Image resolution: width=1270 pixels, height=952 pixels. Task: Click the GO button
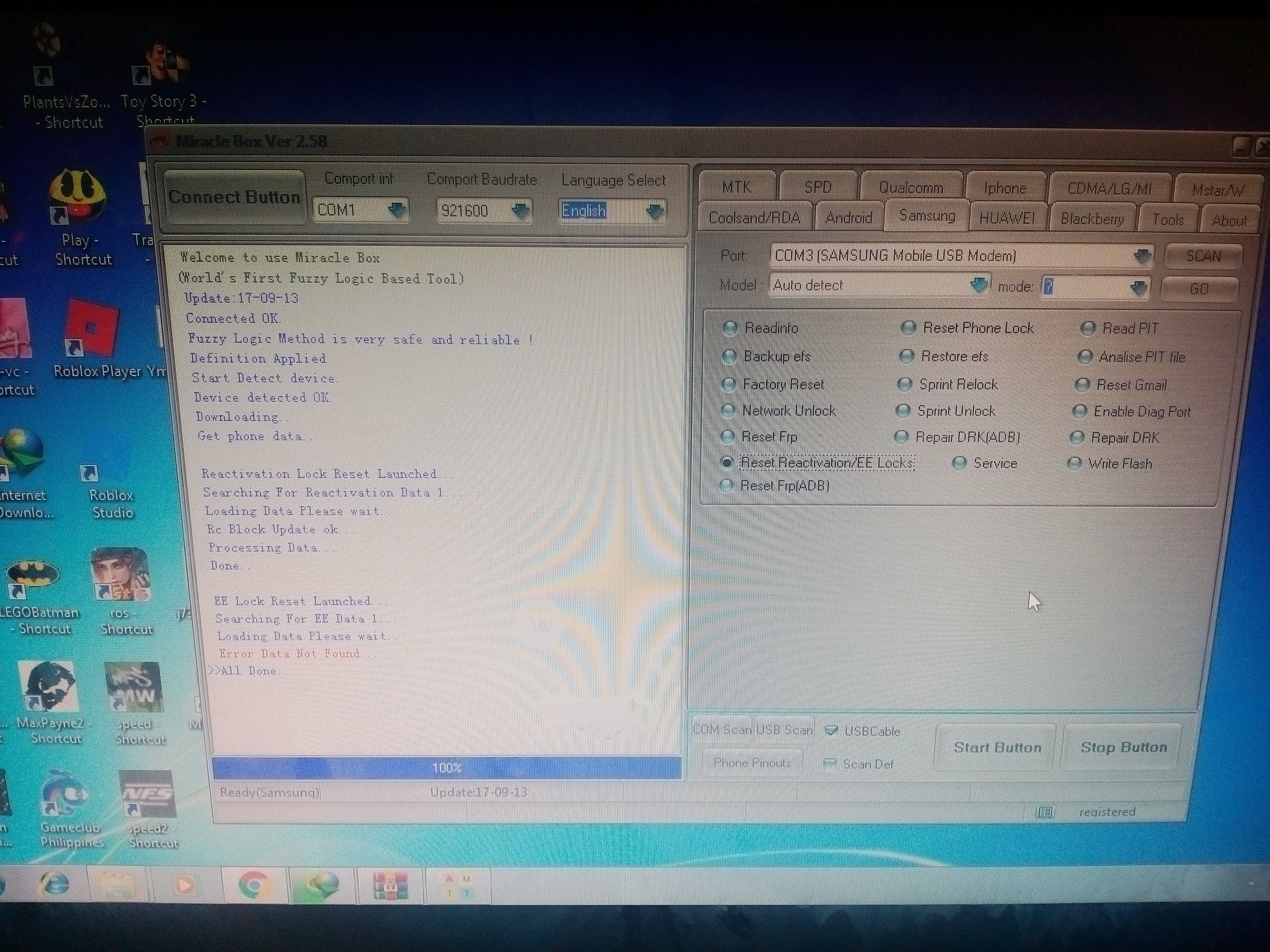click(x=1200, y=288)
